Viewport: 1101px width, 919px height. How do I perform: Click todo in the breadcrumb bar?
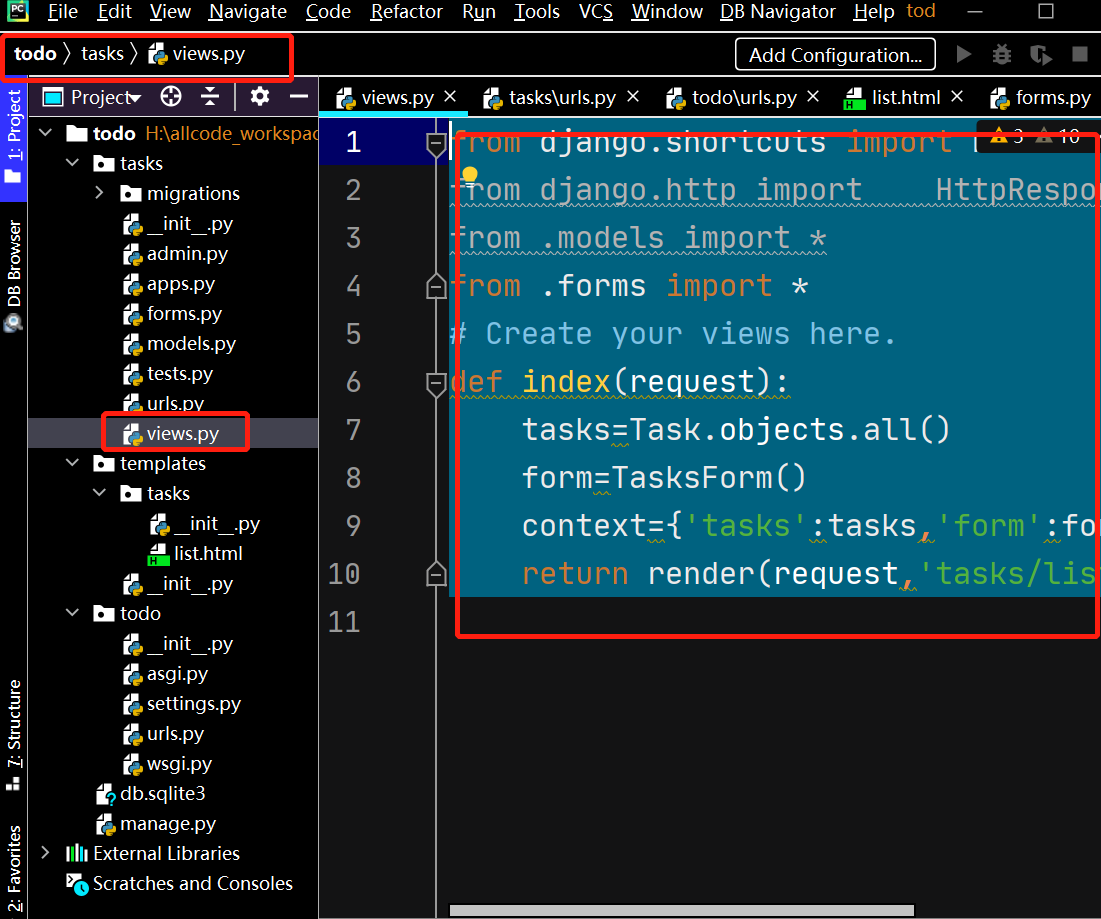tap(35, 53)
